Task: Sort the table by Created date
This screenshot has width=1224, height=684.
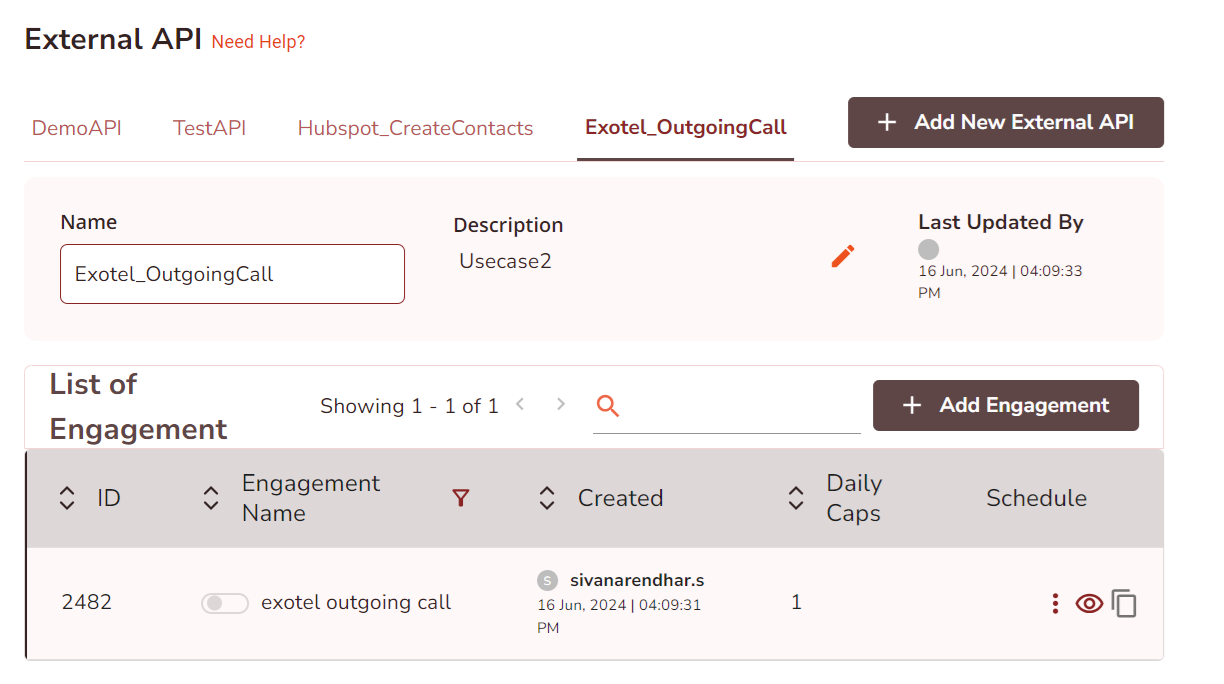Action: [547, 498]
